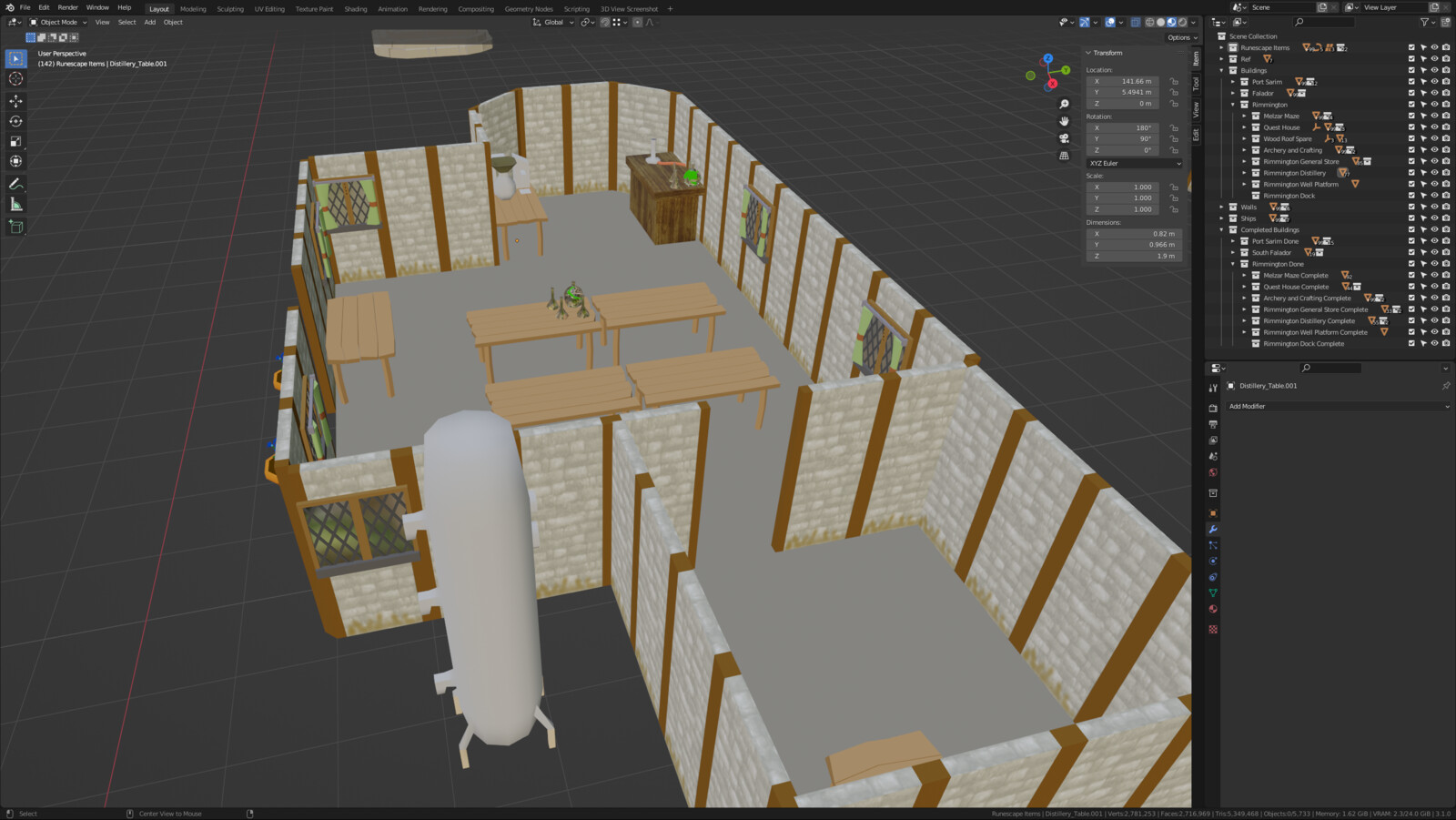Click the outliner search field
1456x820 pixels.
pos(1323,22)
